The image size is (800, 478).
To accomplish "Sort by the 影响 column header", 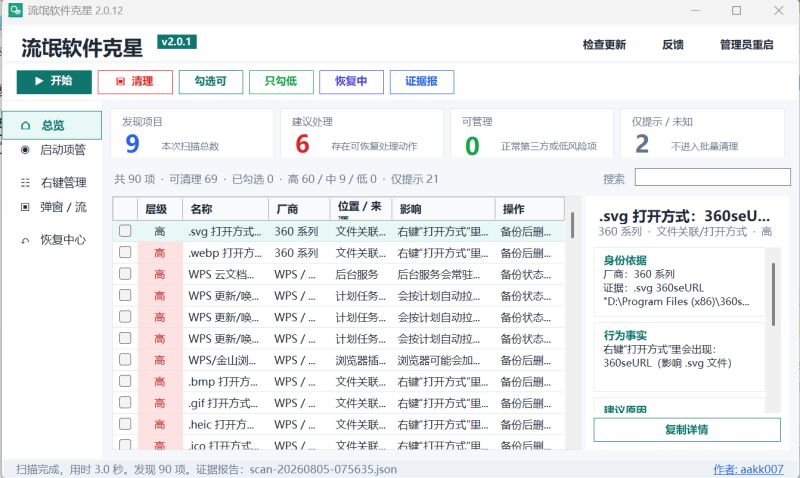I will [443, 209].
